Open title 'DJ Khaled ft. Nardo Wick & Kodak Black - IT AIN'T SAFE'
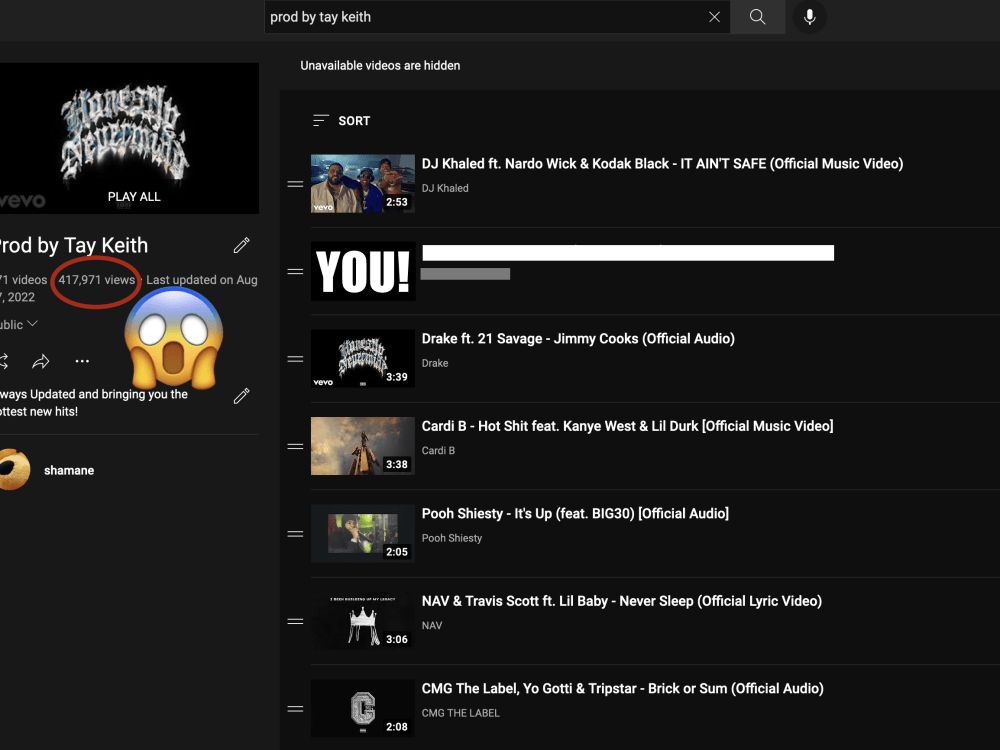 click(662, 164)
